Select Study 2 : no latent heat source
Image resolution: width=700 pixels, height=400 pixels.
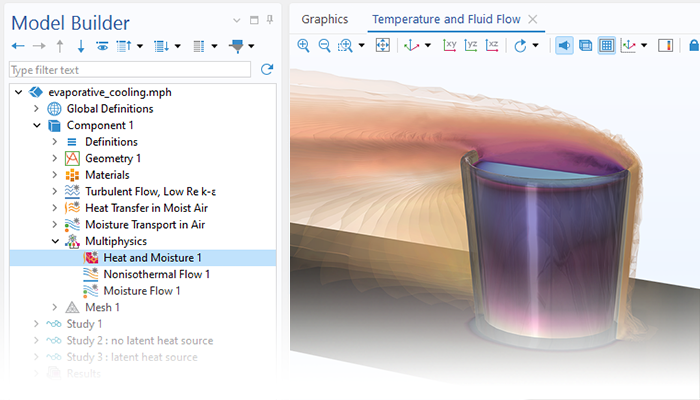click(x=140, y=340)
